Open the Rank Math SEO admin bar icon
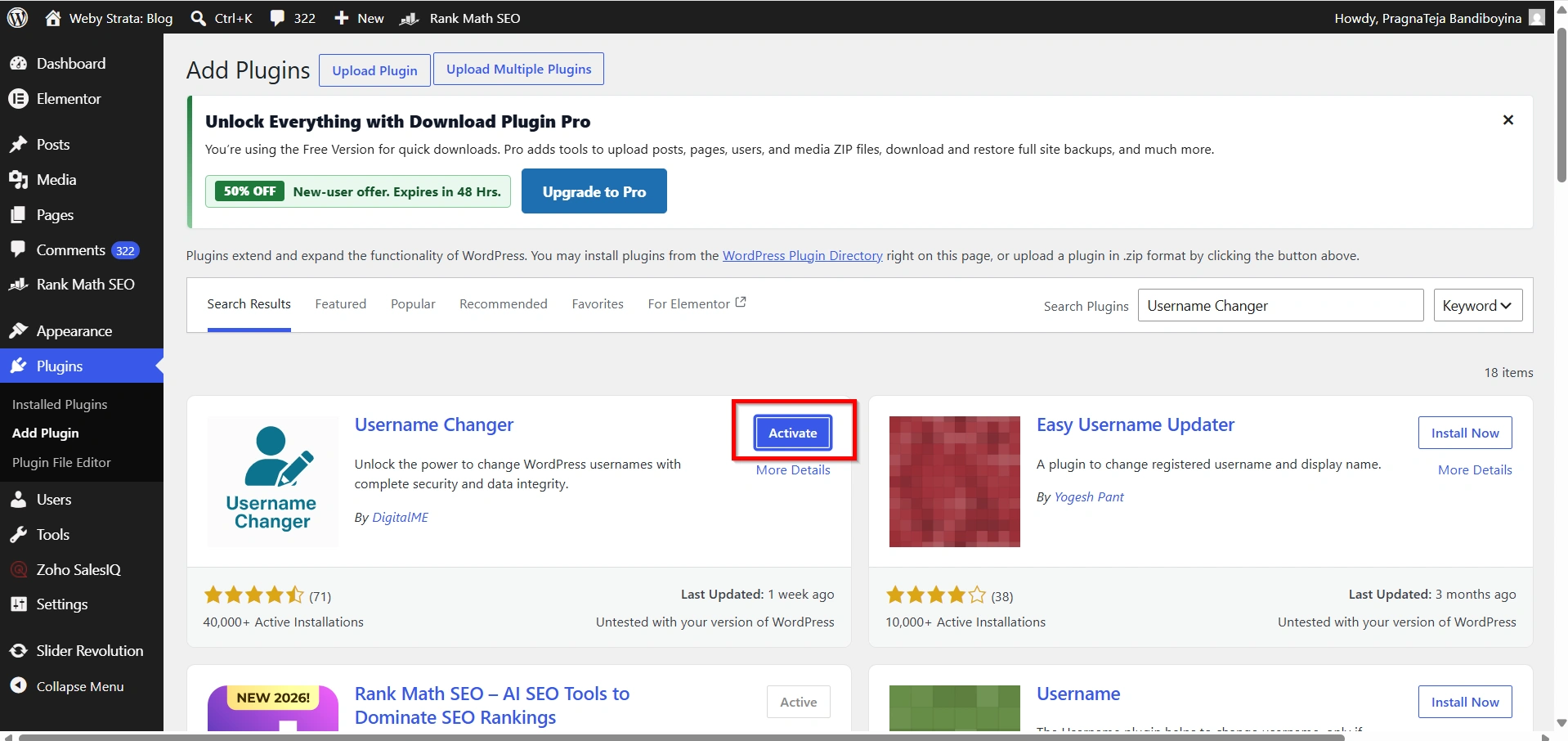Image resolution: width=1568 pixels, height=741 pixels. [409, 18]
